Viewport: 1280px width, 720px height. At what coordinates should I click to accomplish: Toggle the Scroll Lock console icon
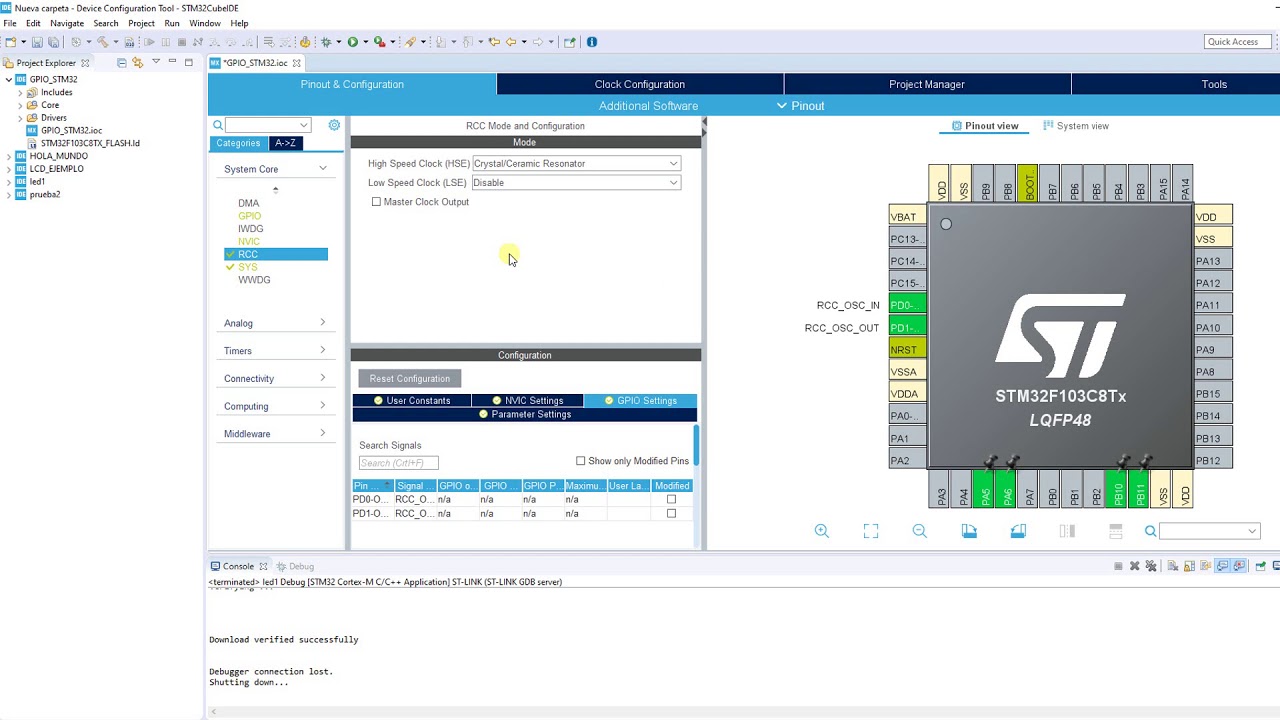click(x=1189, y=566)
